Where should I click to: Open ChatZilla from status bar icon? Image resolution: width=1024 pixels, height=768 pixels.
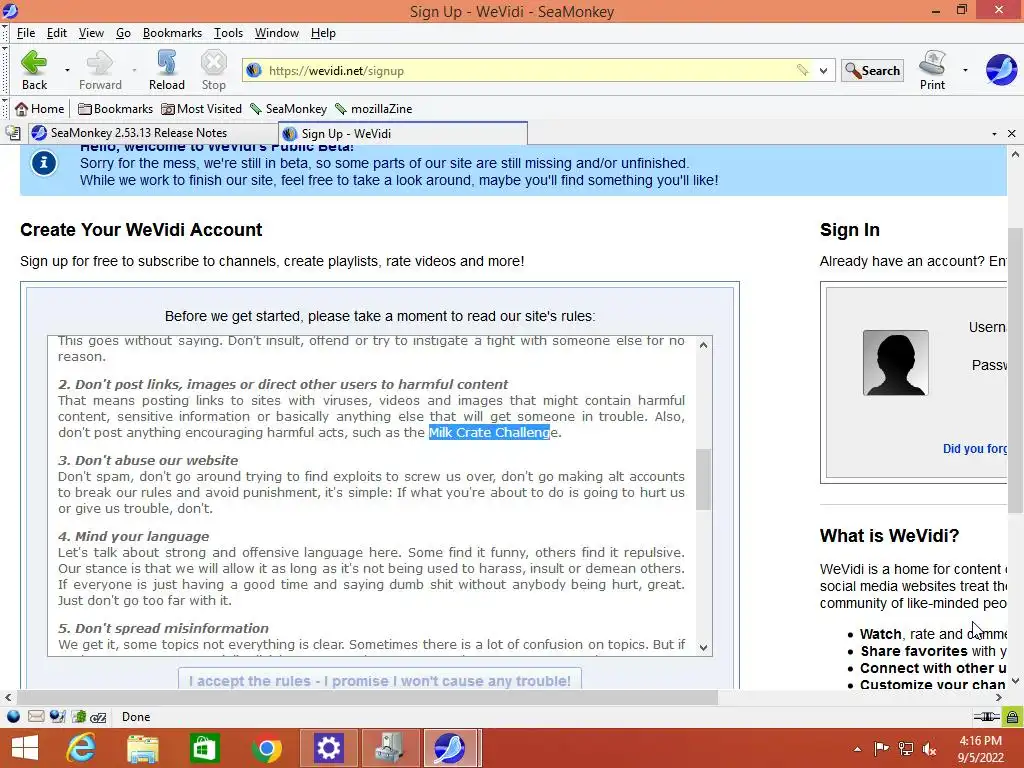99,717
